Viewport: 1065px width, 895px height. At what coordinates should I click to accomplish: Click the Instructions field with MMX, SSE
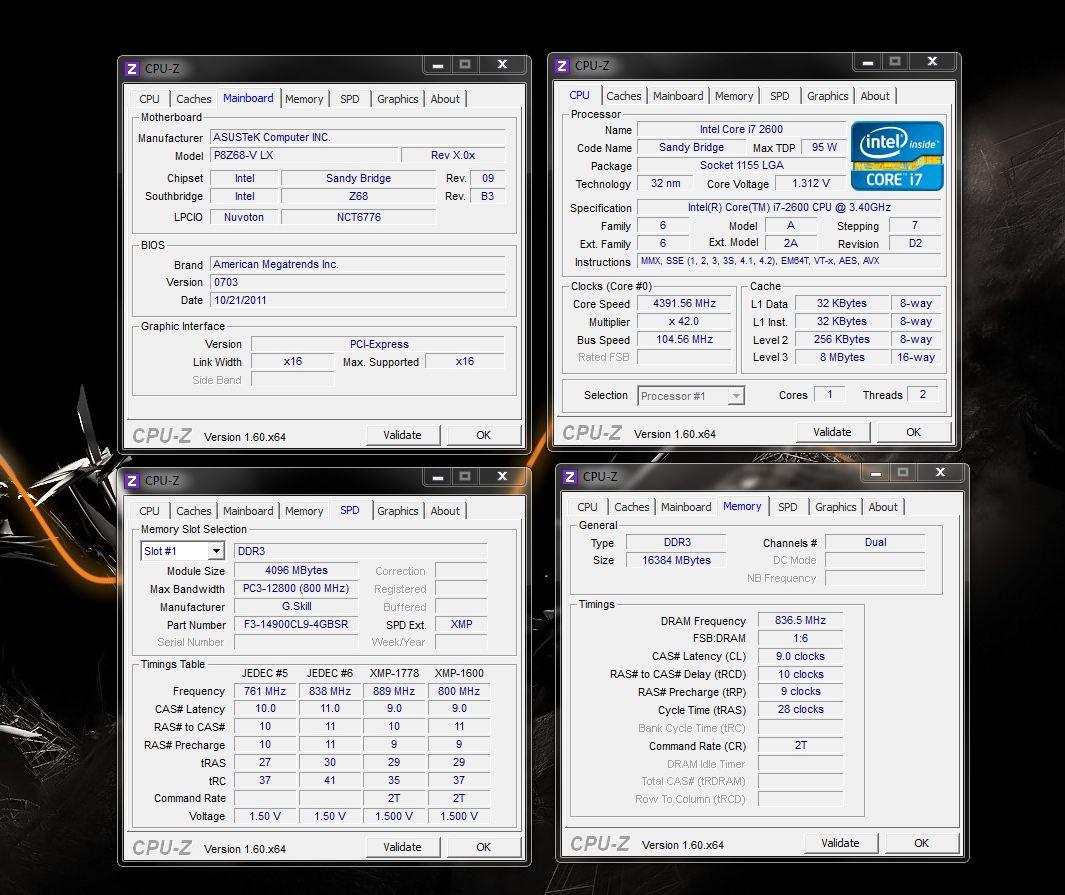point(789,261)
